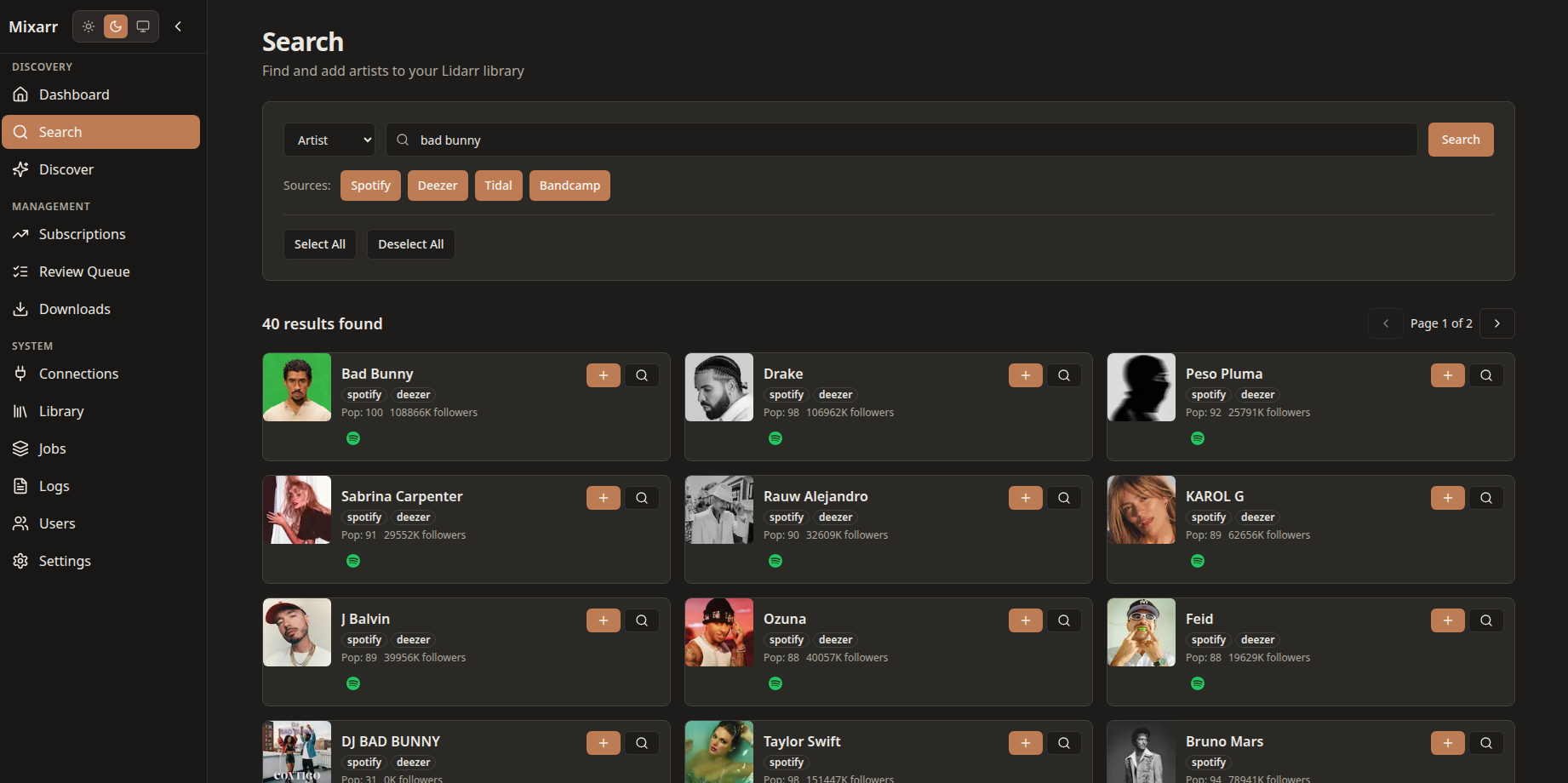This screenshot has width=1568, height=783.
Task: Open the Artist search type dropdown
Action: point(329,140)
